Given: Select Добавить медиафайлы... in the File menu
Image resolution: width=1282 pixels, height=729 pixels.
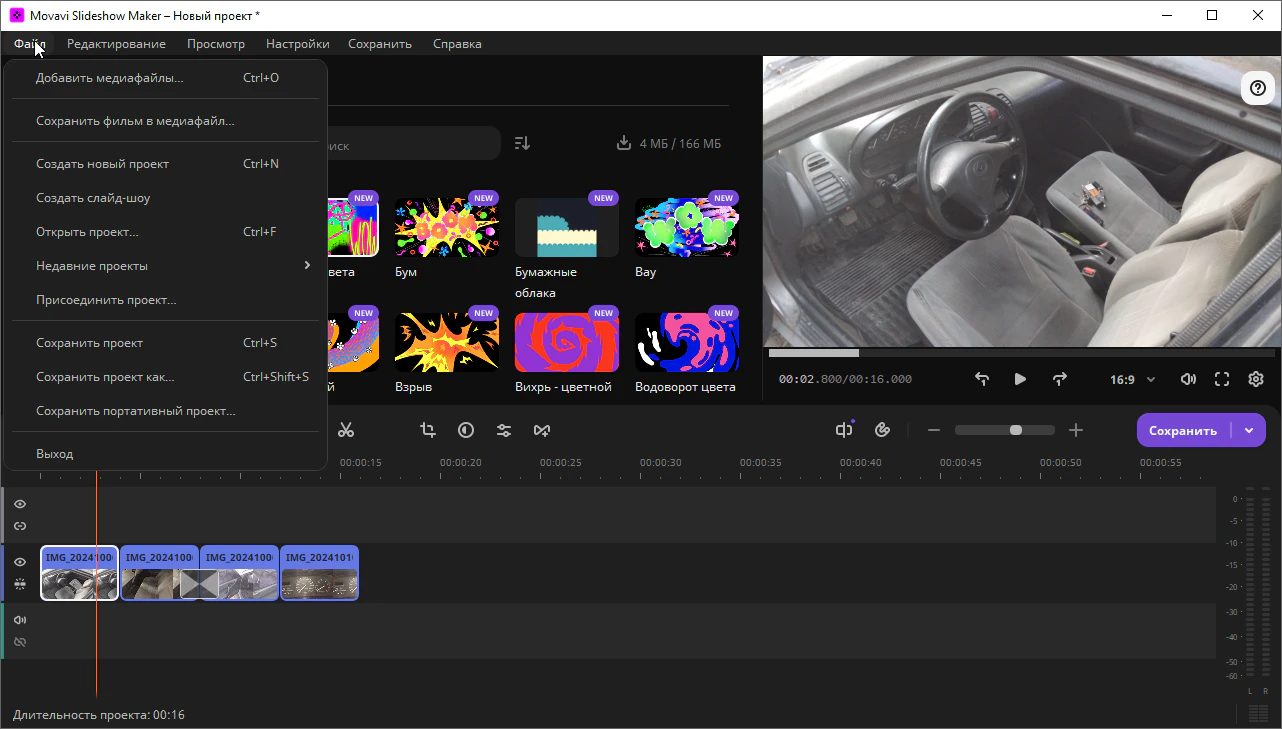Looking at the screenshot, I should coord(110,78).
